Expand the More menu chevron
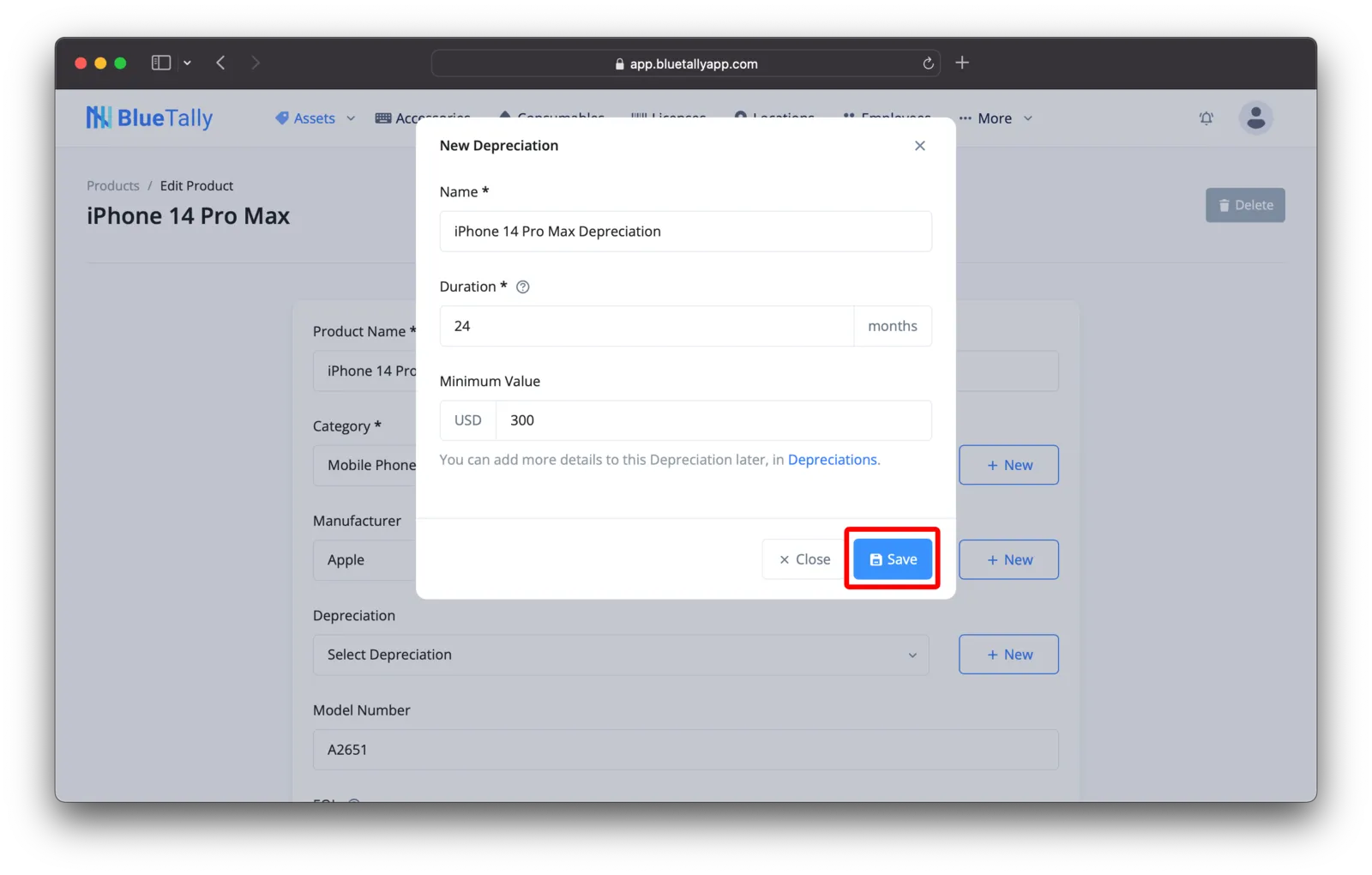1372x875 pixels. [1028, 118]
